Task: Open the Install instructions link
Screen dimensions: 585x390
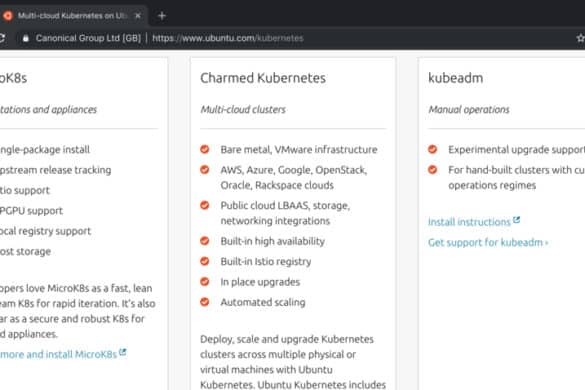Action: point(469,222)
